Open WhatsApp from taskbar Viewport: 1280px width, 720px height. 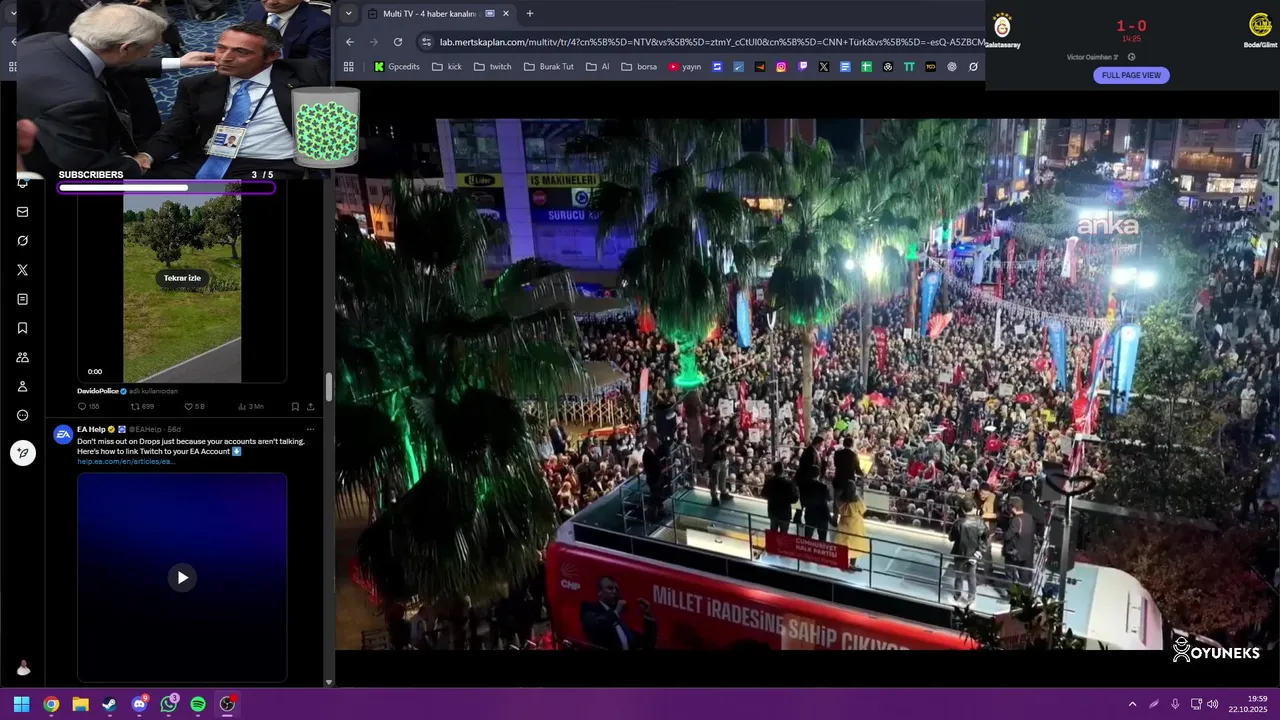(x=168, y=704)
